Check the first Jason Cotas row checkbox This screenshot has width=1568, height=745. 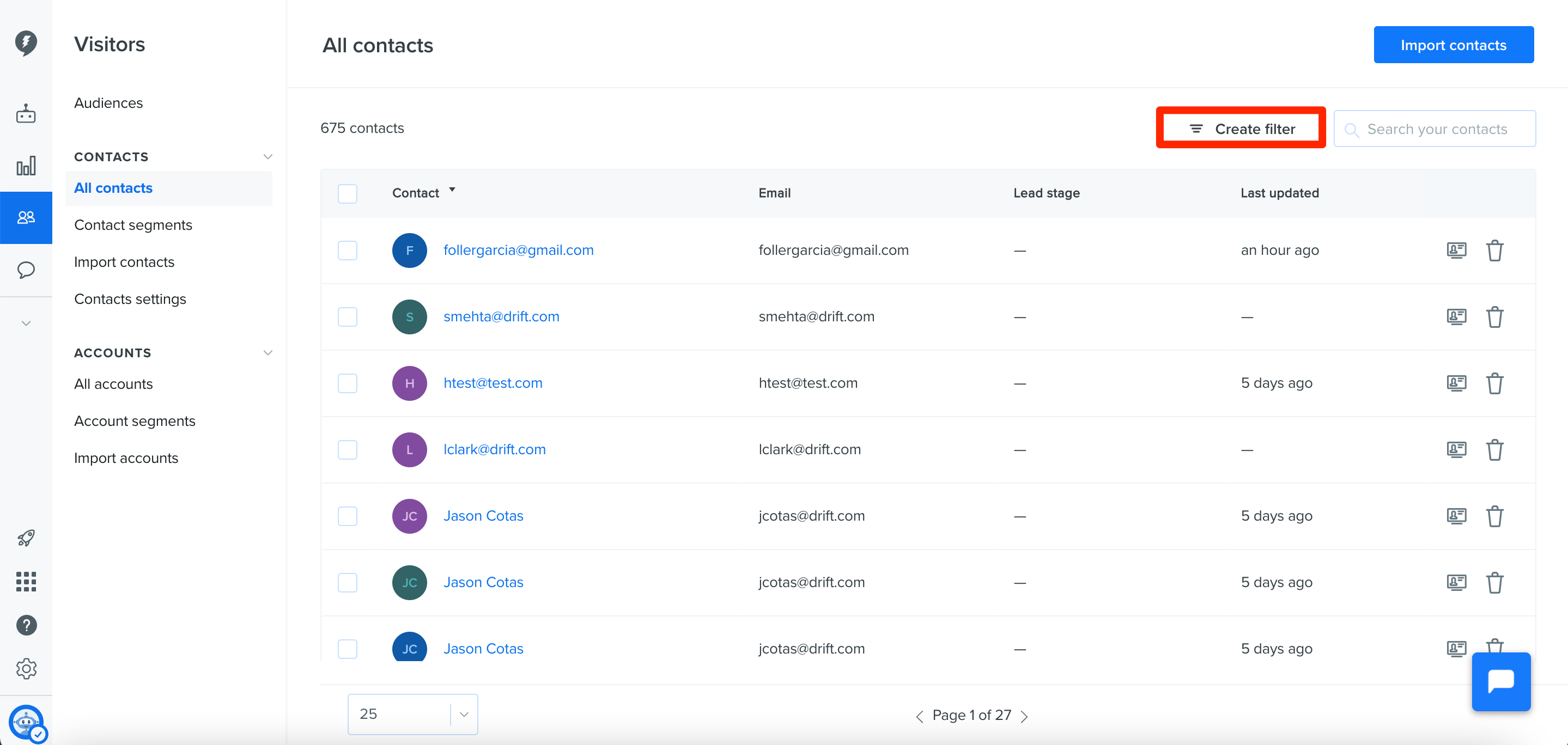(348, 516)
